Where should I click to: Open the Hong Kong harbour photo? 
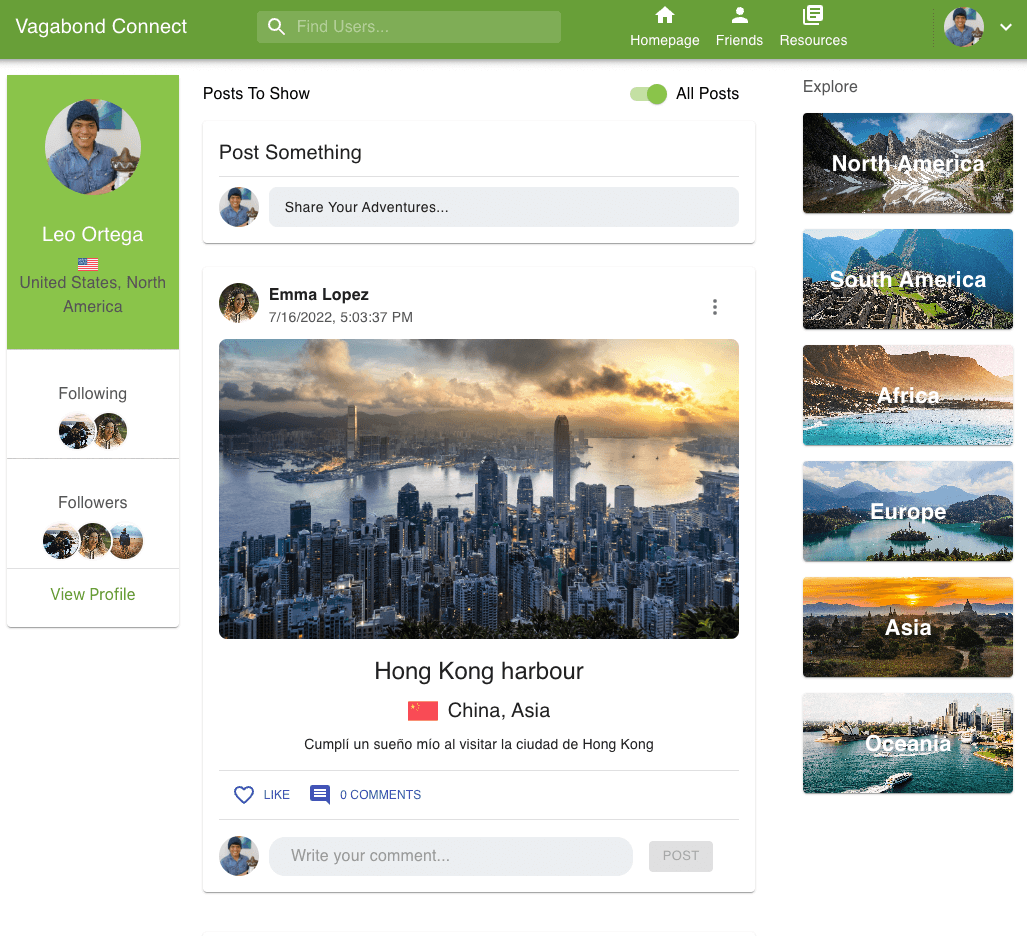point(479,489)
